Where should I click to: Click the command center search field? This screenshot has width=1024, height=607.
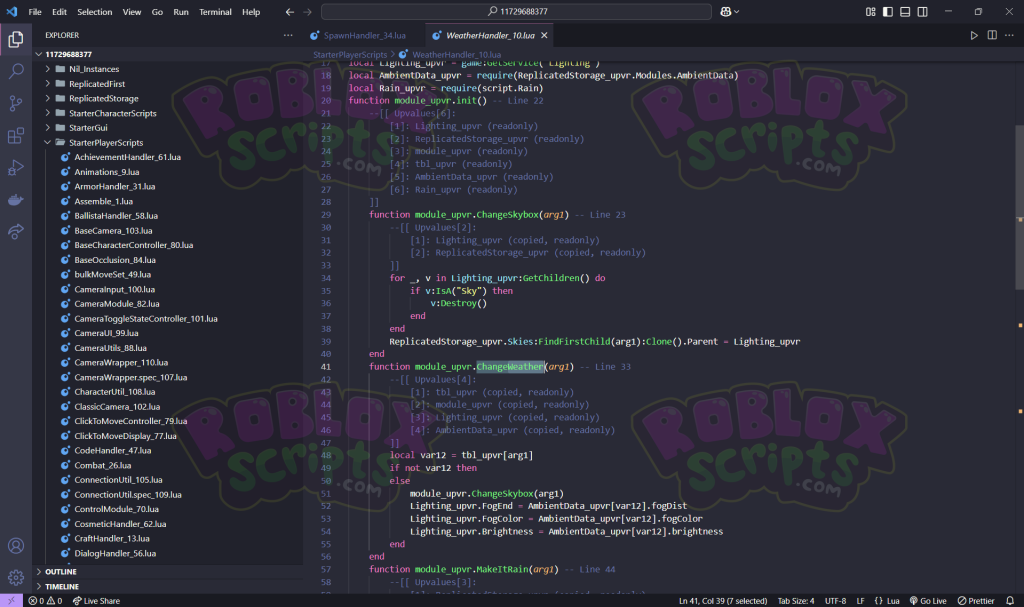[x=516, y=12]
